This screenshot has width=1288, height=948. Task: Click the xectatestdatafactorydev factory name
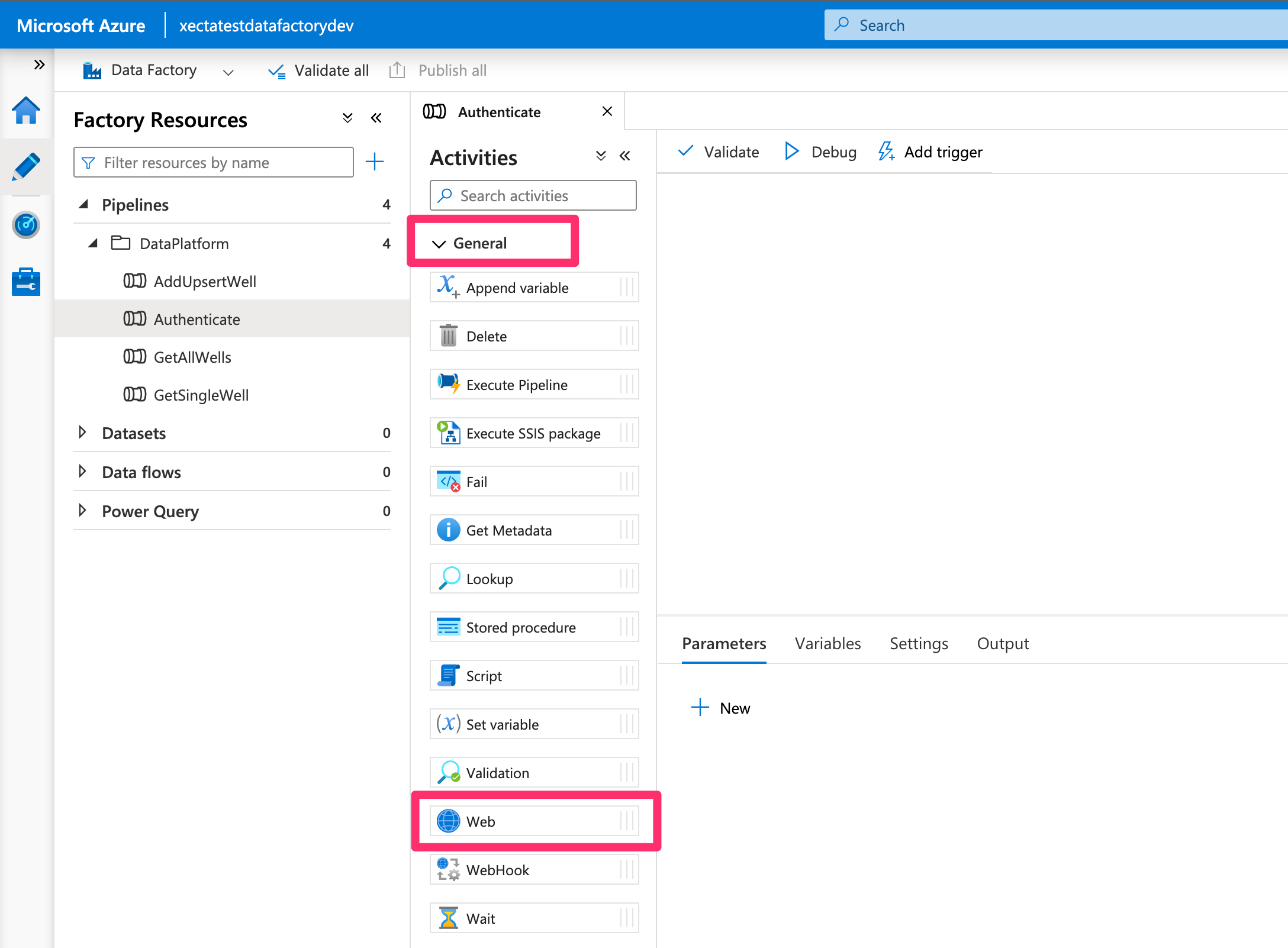(266, 25)
